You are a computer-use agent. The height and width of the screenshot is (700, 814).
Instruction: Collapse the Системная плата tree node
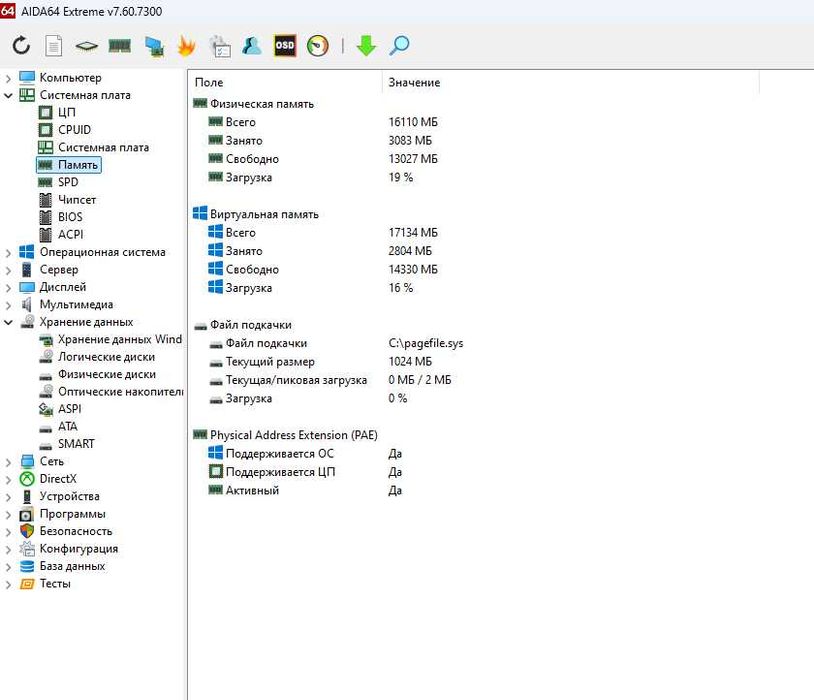coord(8,96)
